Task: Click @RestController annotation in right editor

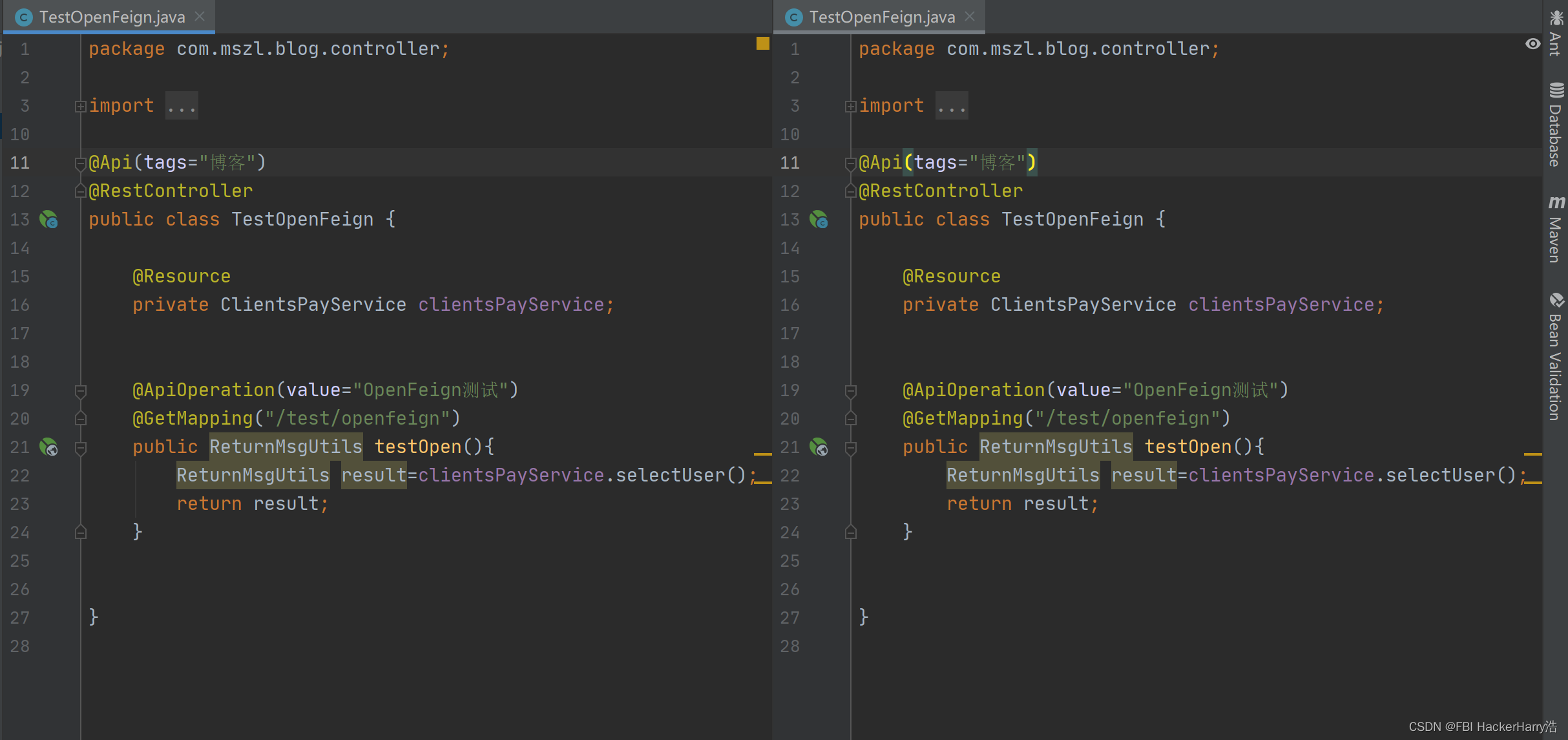Action: (x=941, y=191)
